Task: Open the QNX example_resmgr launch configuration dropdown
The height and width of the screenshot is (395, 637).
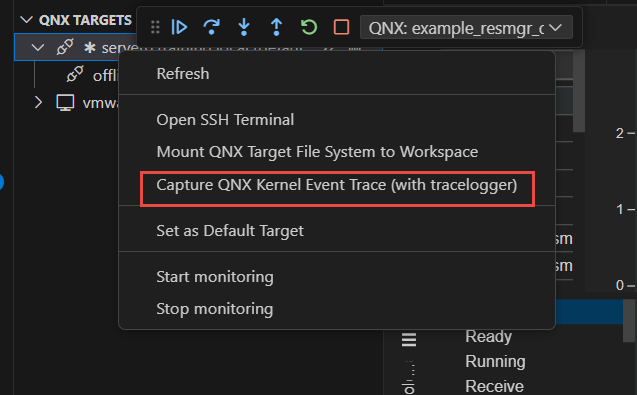Action: click(x=466, y=28)
